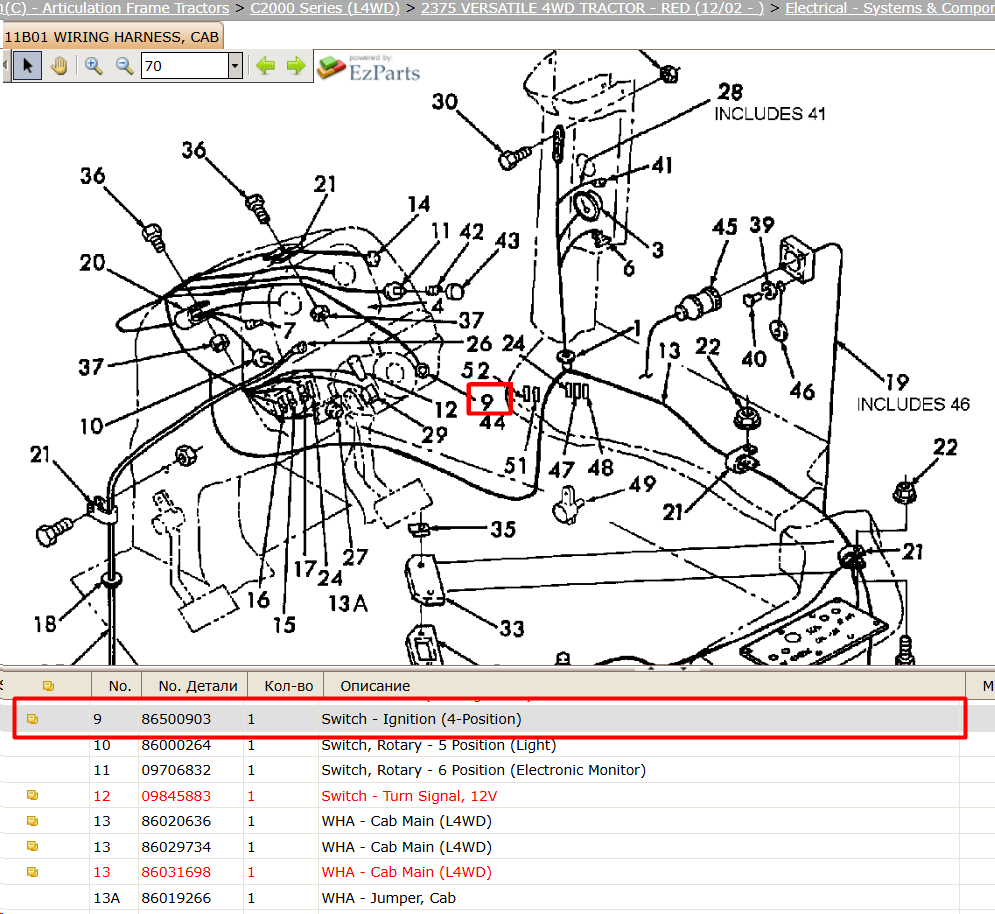The image size is (995, 914).
Task: Click callout 26 on the diagram
Action: 479,343
